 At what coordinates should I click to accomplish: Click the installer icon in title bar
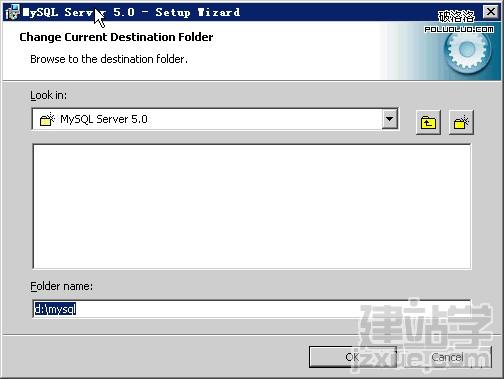point(13,12)
